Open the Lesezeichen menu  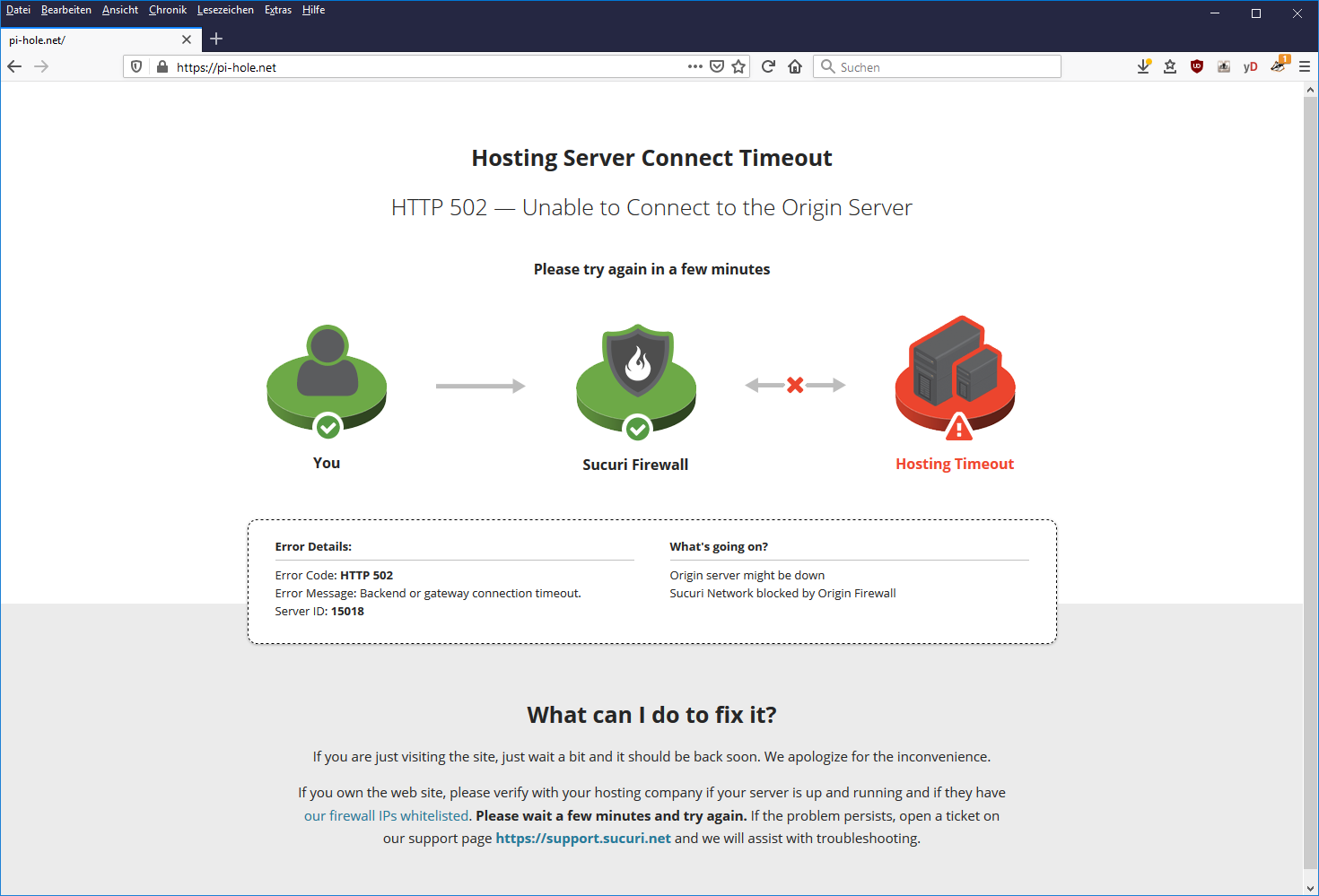pos(225,10)
